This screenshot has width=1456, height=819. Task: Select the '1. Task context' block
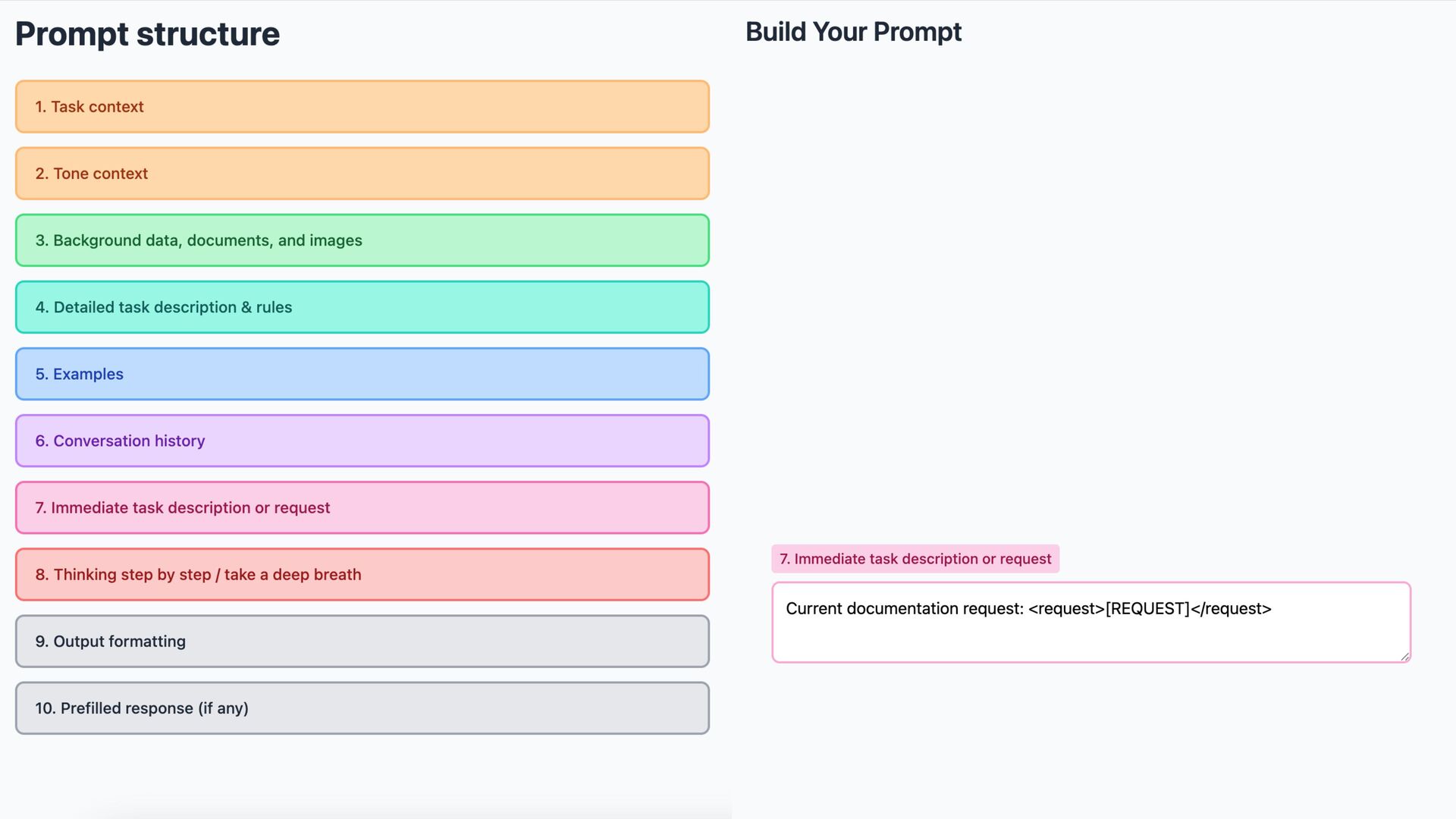pos(362,107)
